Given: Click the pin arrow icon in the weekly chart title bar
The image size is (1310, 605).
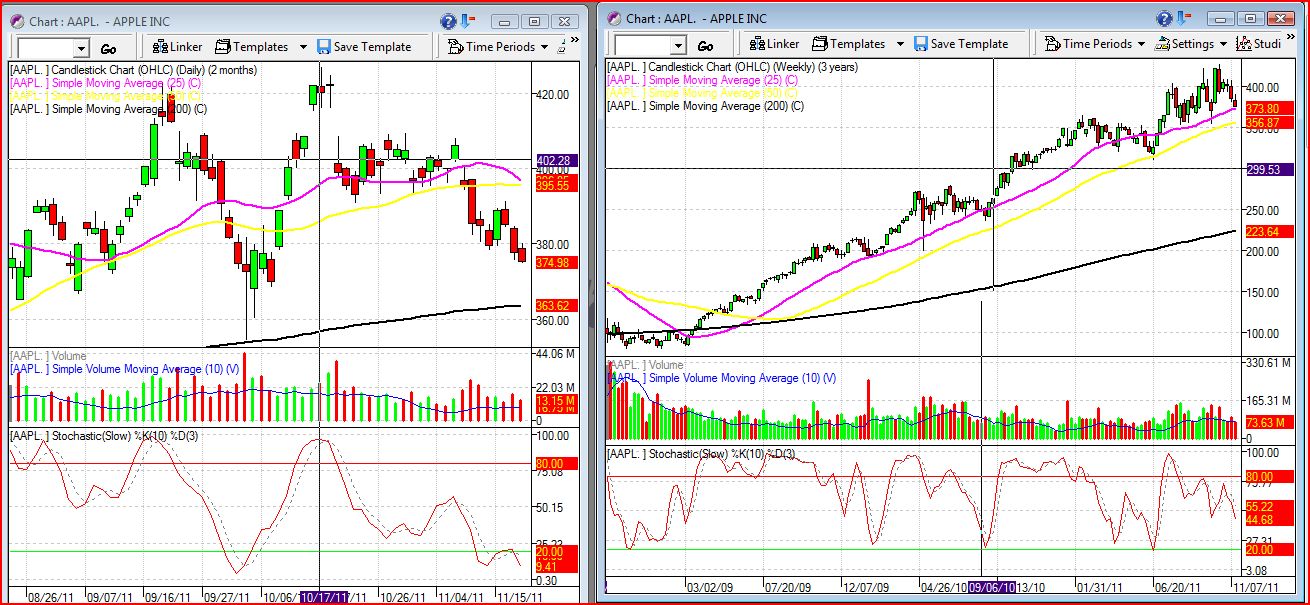Looking at the screenshot, I should pos(1185,18).
